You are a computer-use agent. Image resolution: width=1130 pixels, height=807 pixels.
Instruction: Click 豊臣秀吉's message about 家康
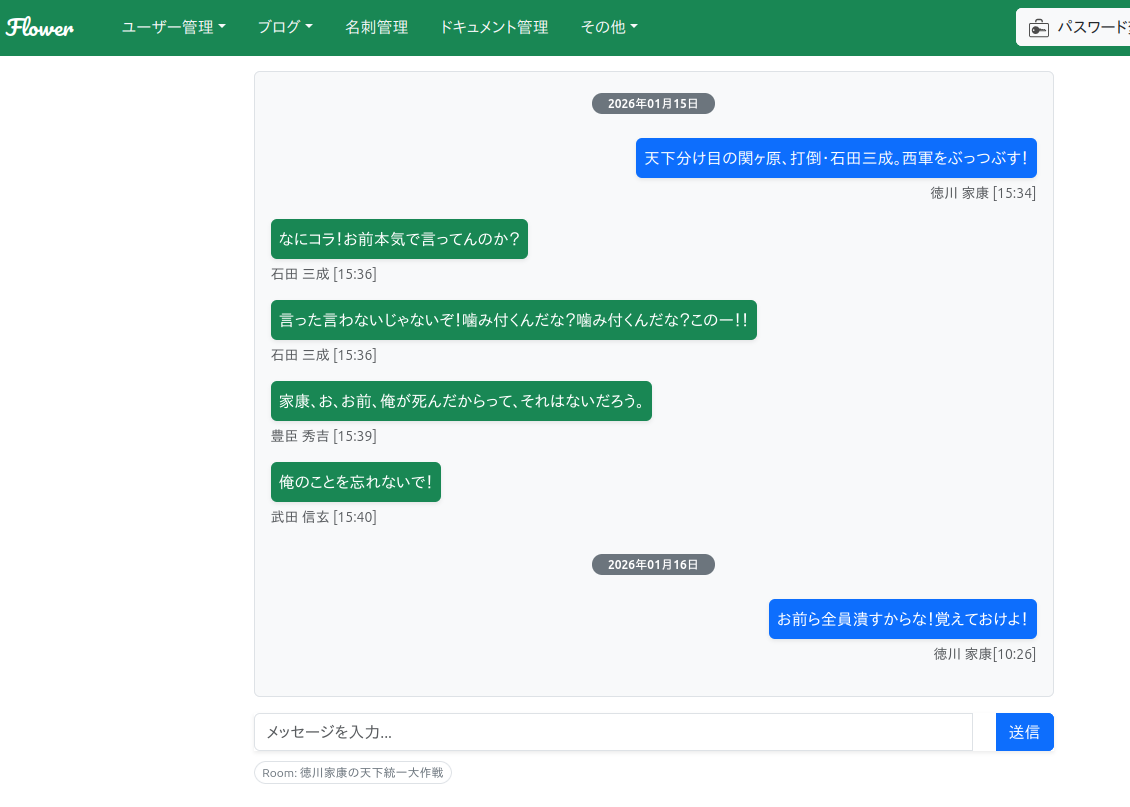point(461,401)
